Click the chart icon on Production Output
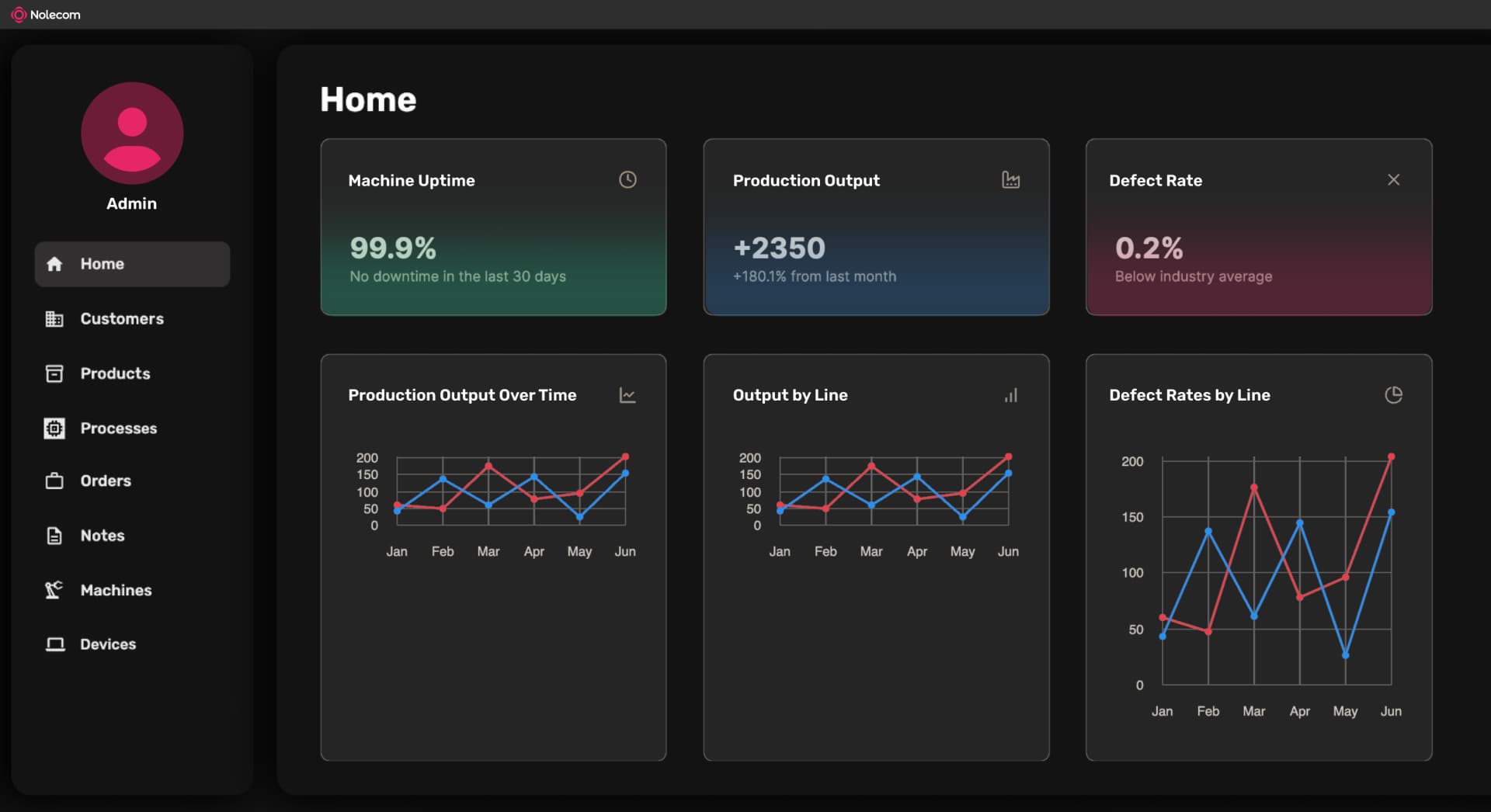 pyautogui.click(x=1010, y=180)
